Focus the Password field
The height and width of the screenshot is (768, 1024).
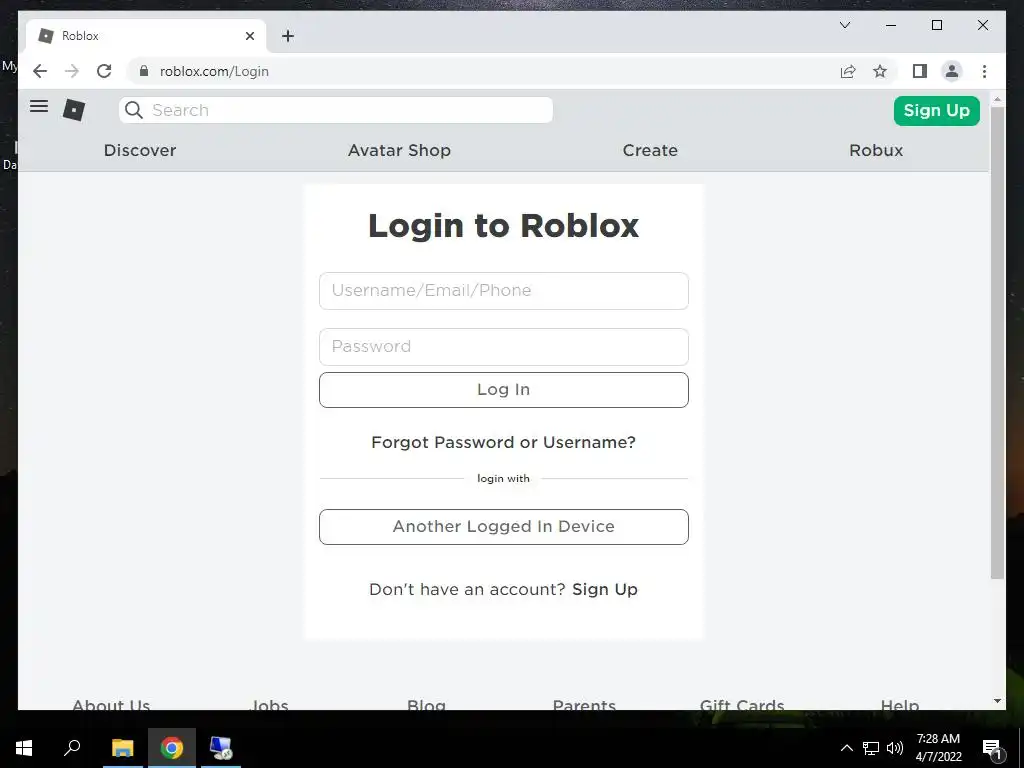[504, 347]
